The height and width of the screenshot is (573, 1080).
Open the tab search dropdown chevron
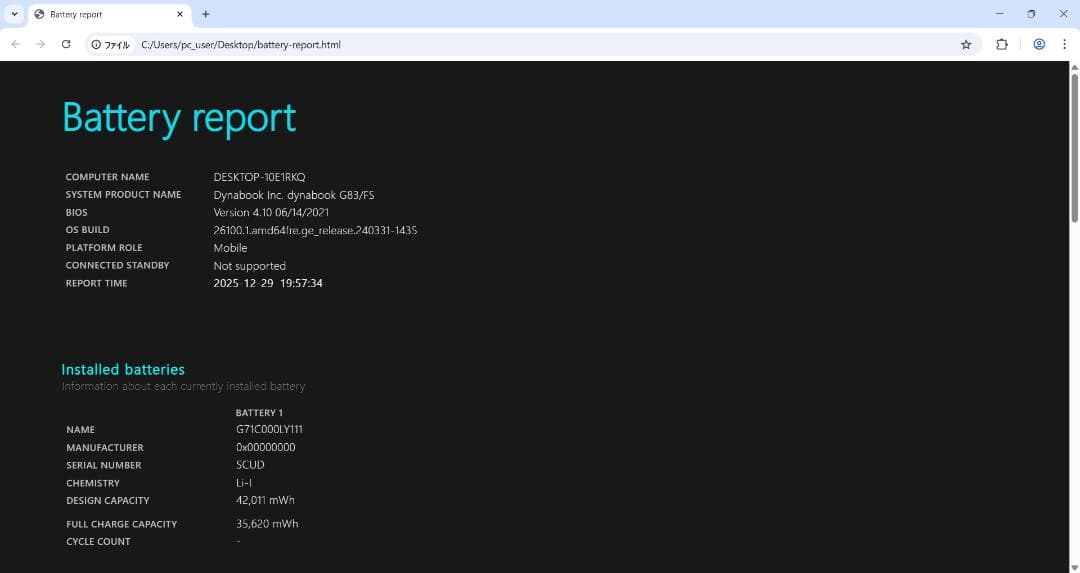[x=14, y=14]
